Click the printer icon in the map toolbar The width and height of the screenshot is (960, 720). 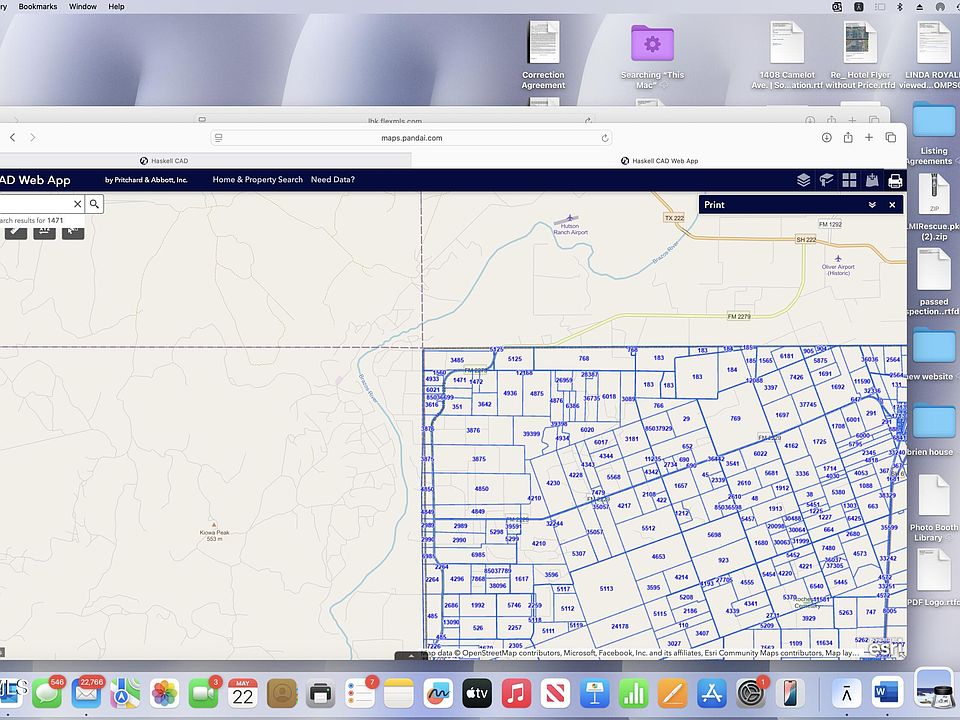[894, 180]
